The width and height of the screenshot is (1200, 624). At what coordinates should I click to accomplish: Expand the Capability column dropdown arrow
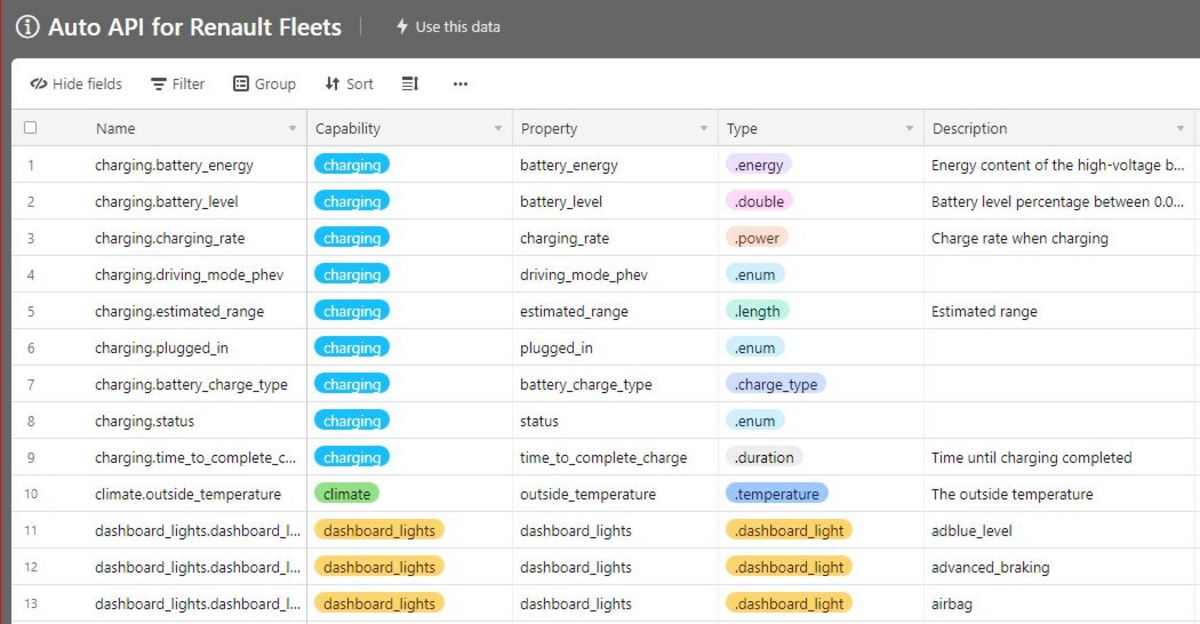498,129
